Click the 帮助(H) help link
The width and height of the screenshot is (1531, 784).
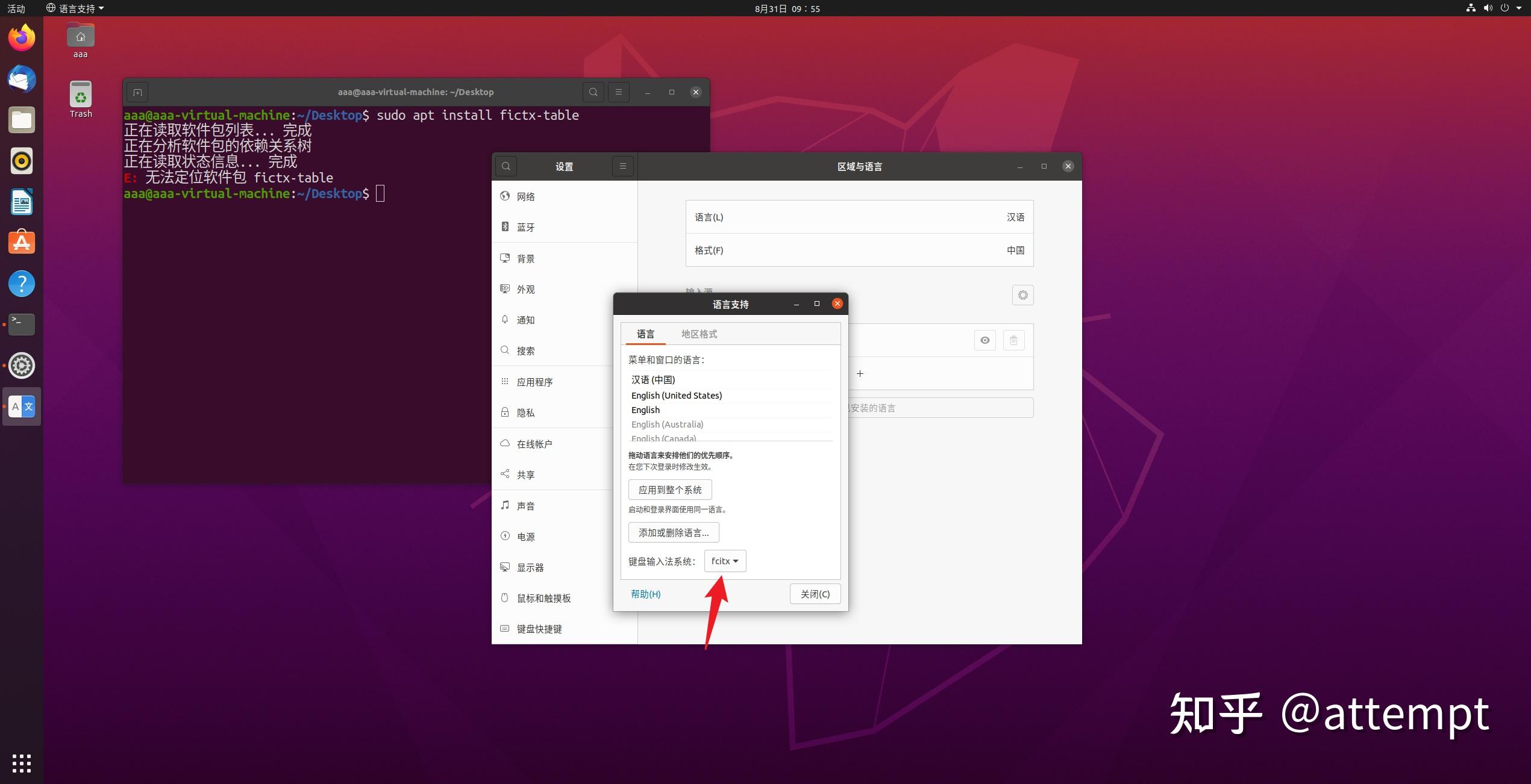(x=645, y=593)
